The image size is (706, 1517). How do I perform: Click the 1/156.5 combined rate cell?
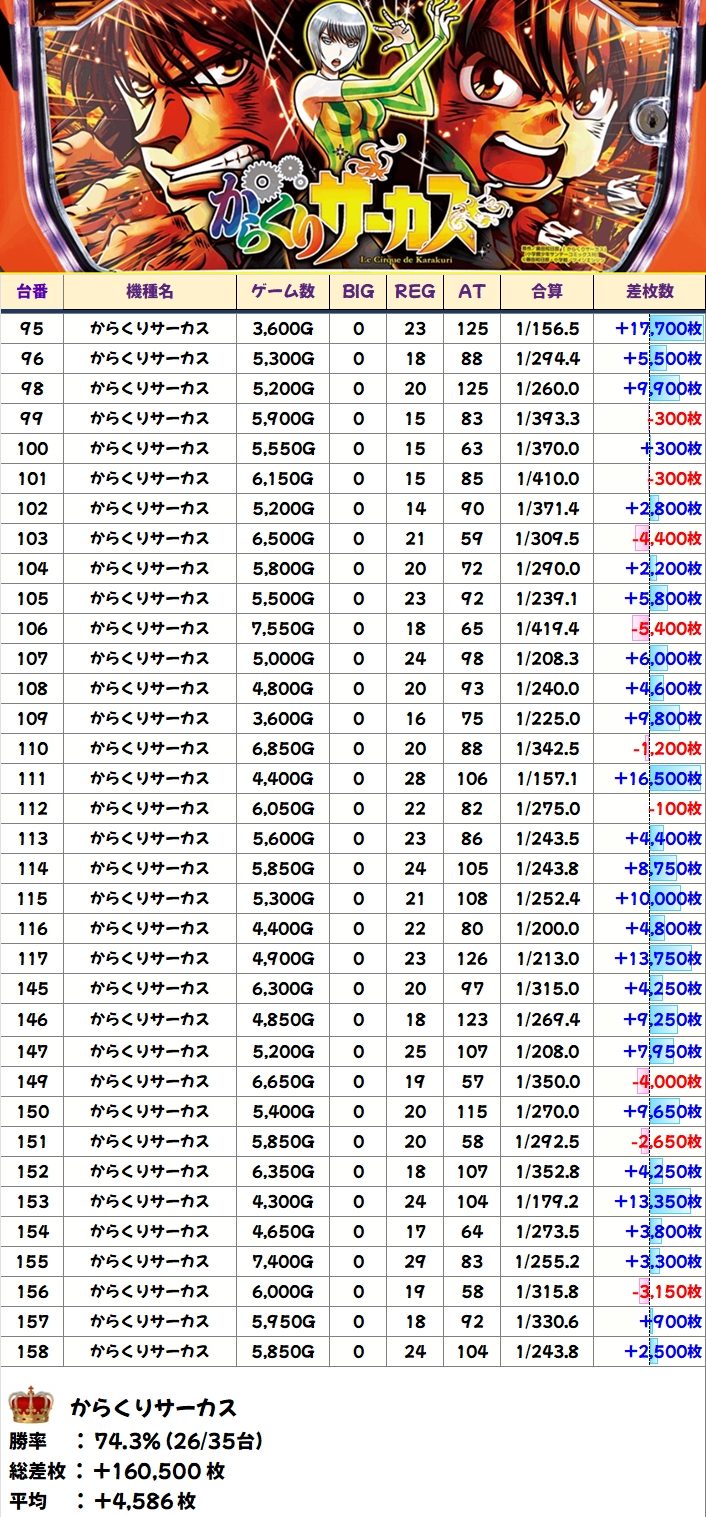[547, 329]
